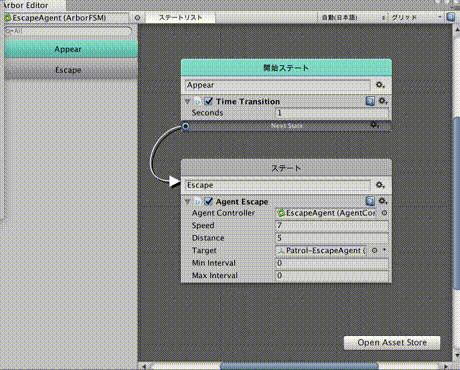The image size is (460, 370).
Task: Open the language dropdown 自動(日本語)
Action: coord(352,17)
